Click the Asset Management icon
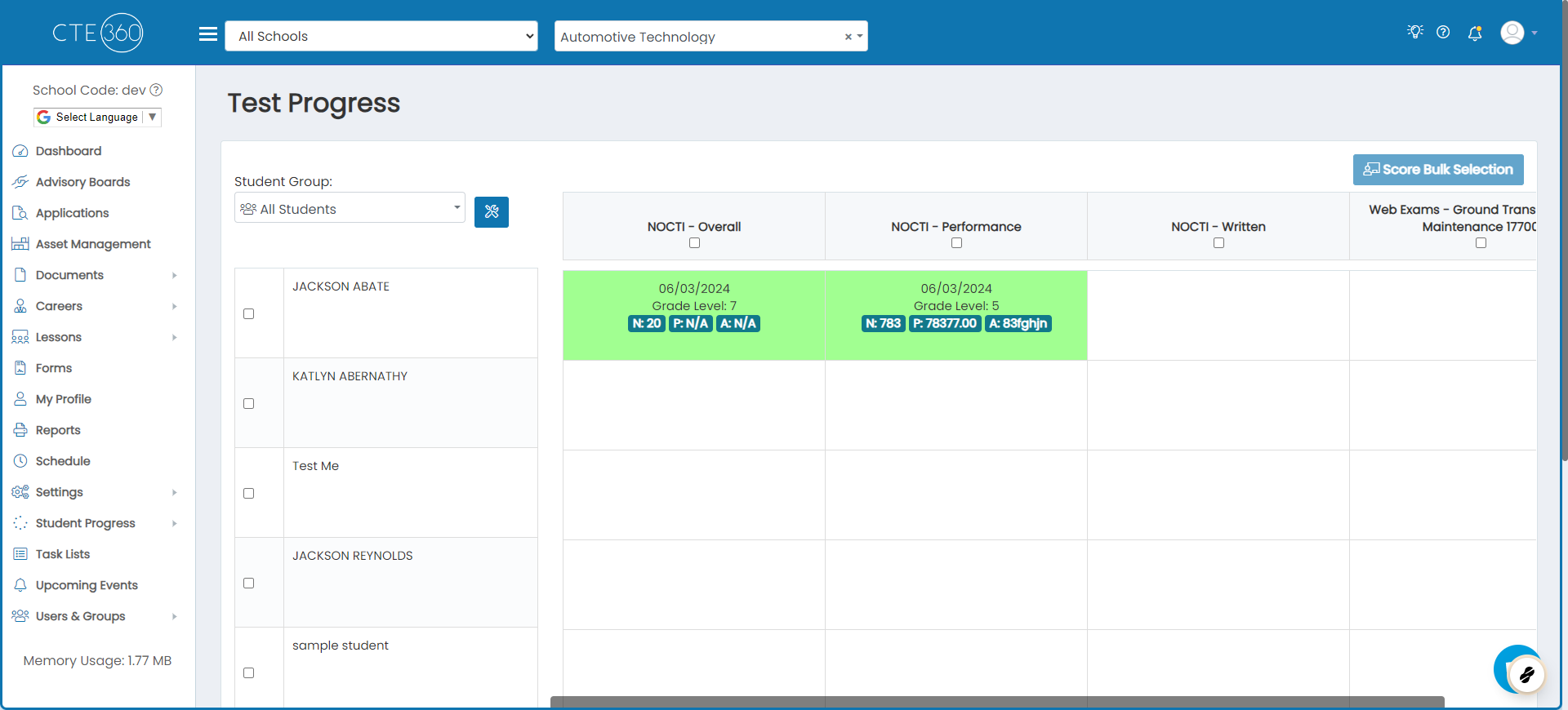This screenshot has height=710, width=1568. coord(20,244)
